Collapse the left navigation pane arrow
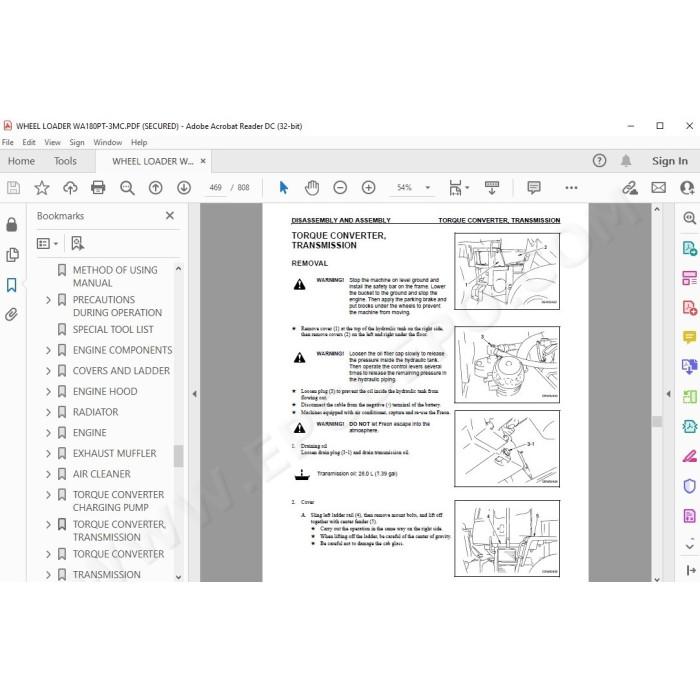Screen dimensions: 700x700 pyautogui.click(x=195, y=394)
